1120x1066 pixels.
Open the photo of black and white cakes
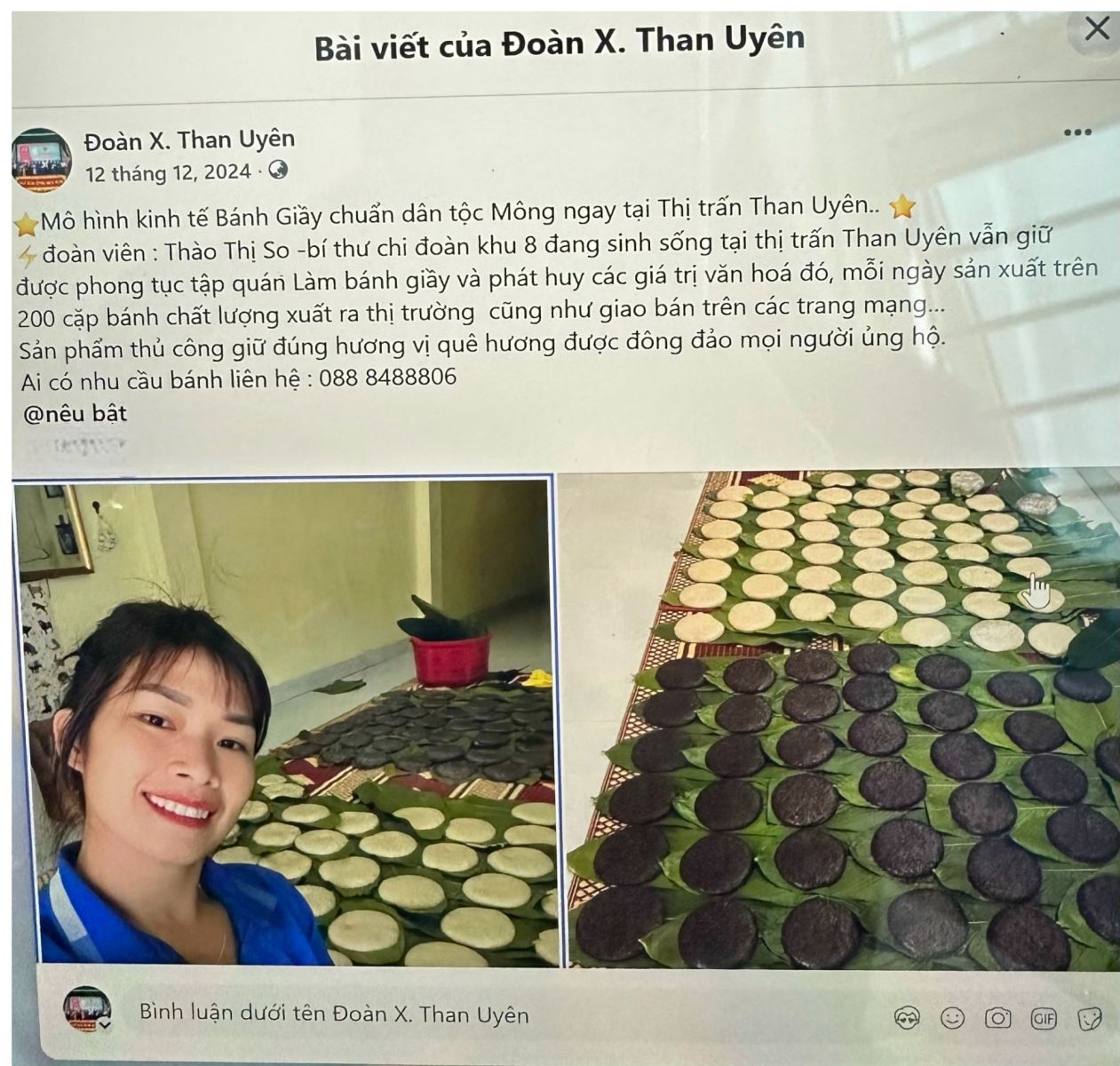click(840, 719)
